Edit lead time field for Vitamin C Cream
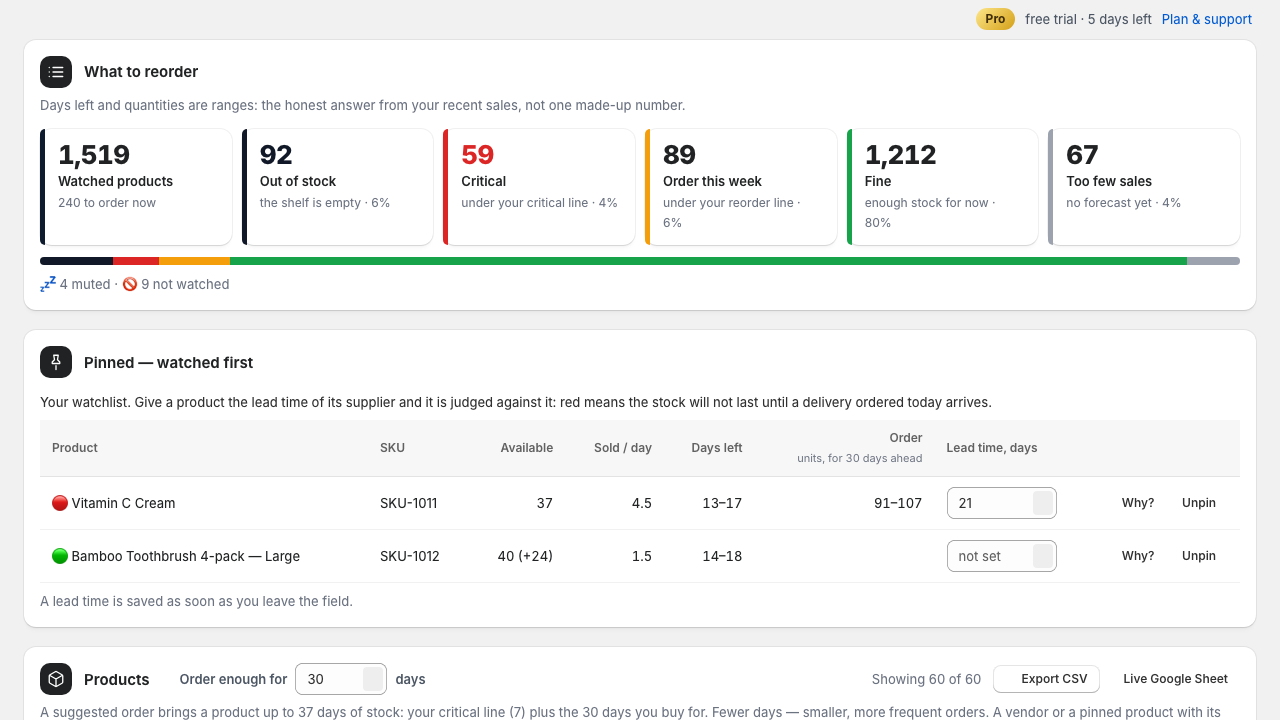 click(x=1002, y=503)
